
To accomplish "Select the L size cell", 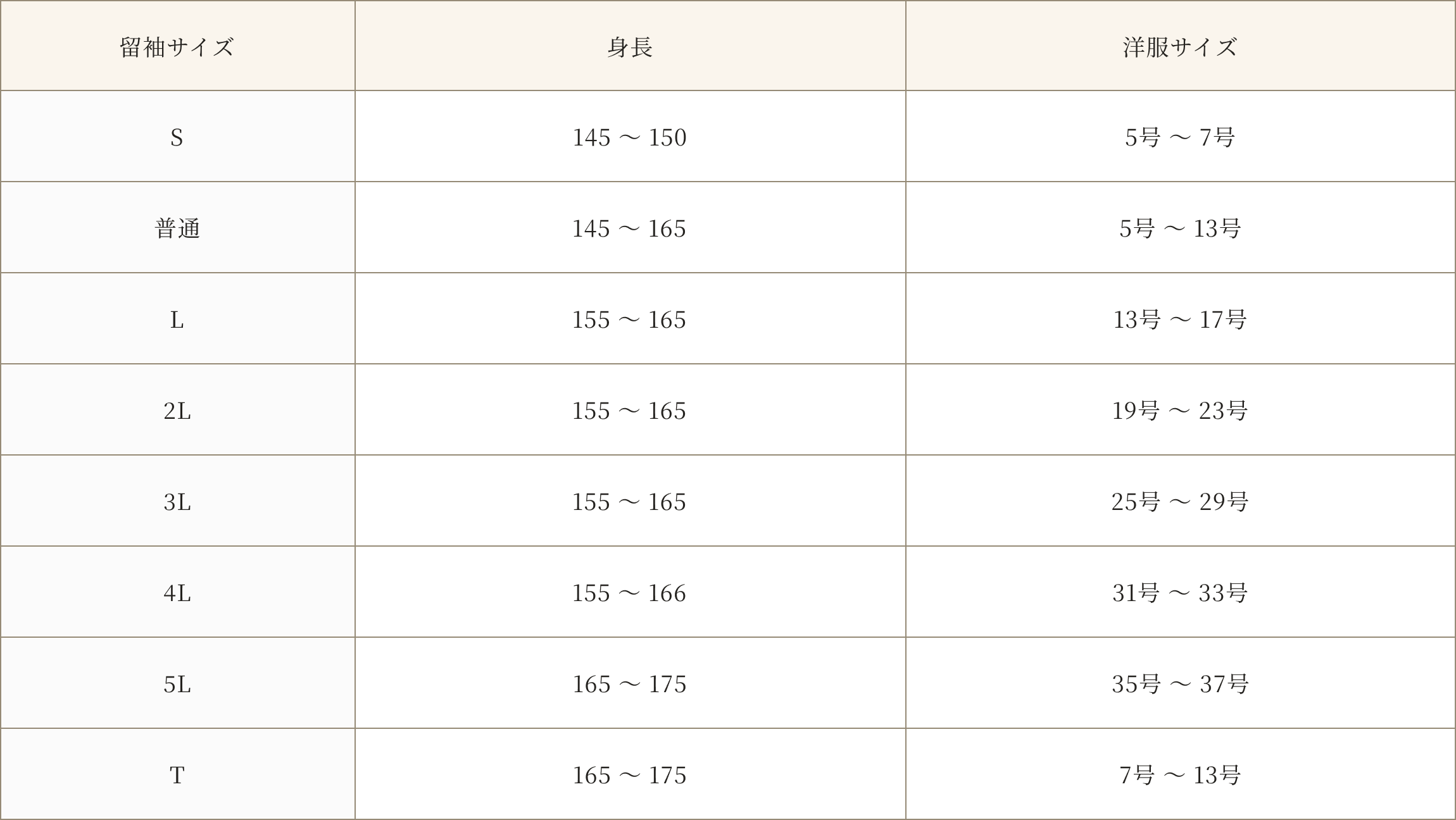I will [178, 319].
